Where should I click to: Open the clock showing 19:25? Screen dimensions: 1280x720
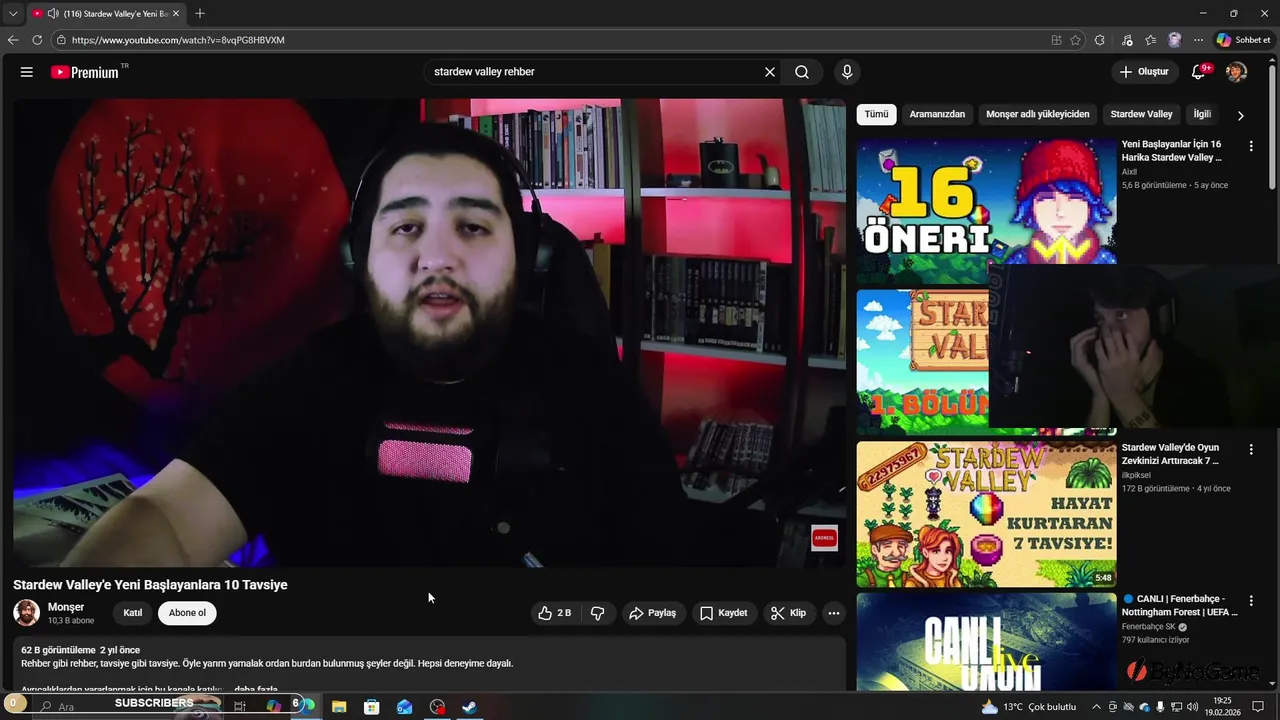tap(1223, 707)
